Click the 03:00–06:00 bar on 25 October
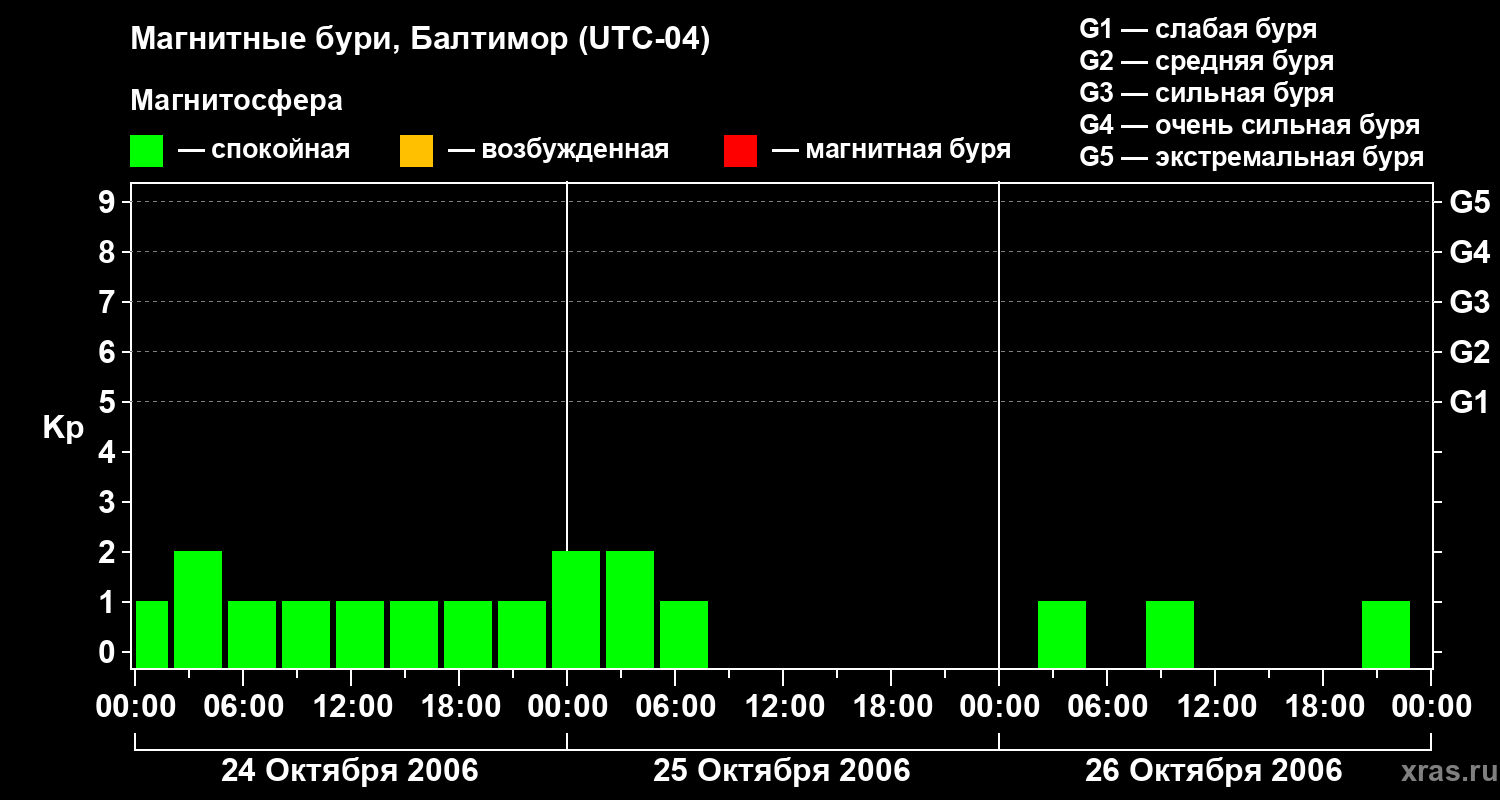The height and width of the screenshot is (800, 1500). pos(630,610)
